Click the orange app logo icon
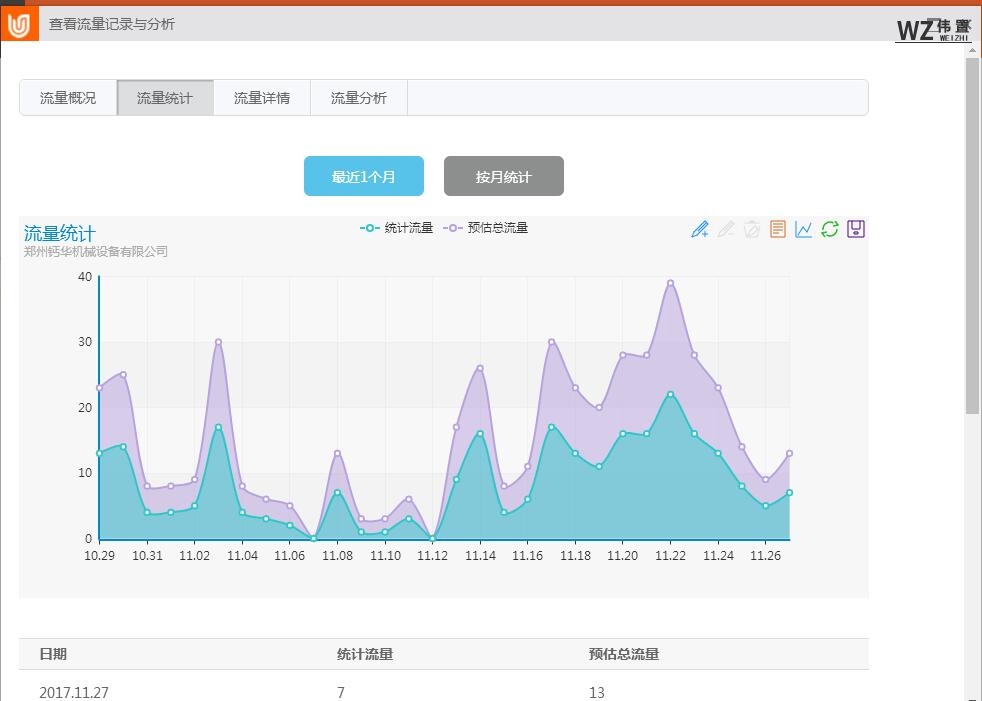Image resolution: width=982 pixels, height=701 pixels. 19,24
